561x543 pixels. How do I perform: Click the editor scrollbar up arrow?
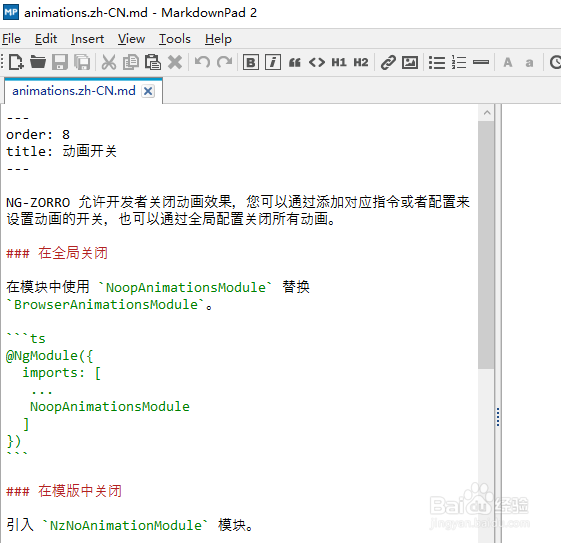tap(486, 113)
